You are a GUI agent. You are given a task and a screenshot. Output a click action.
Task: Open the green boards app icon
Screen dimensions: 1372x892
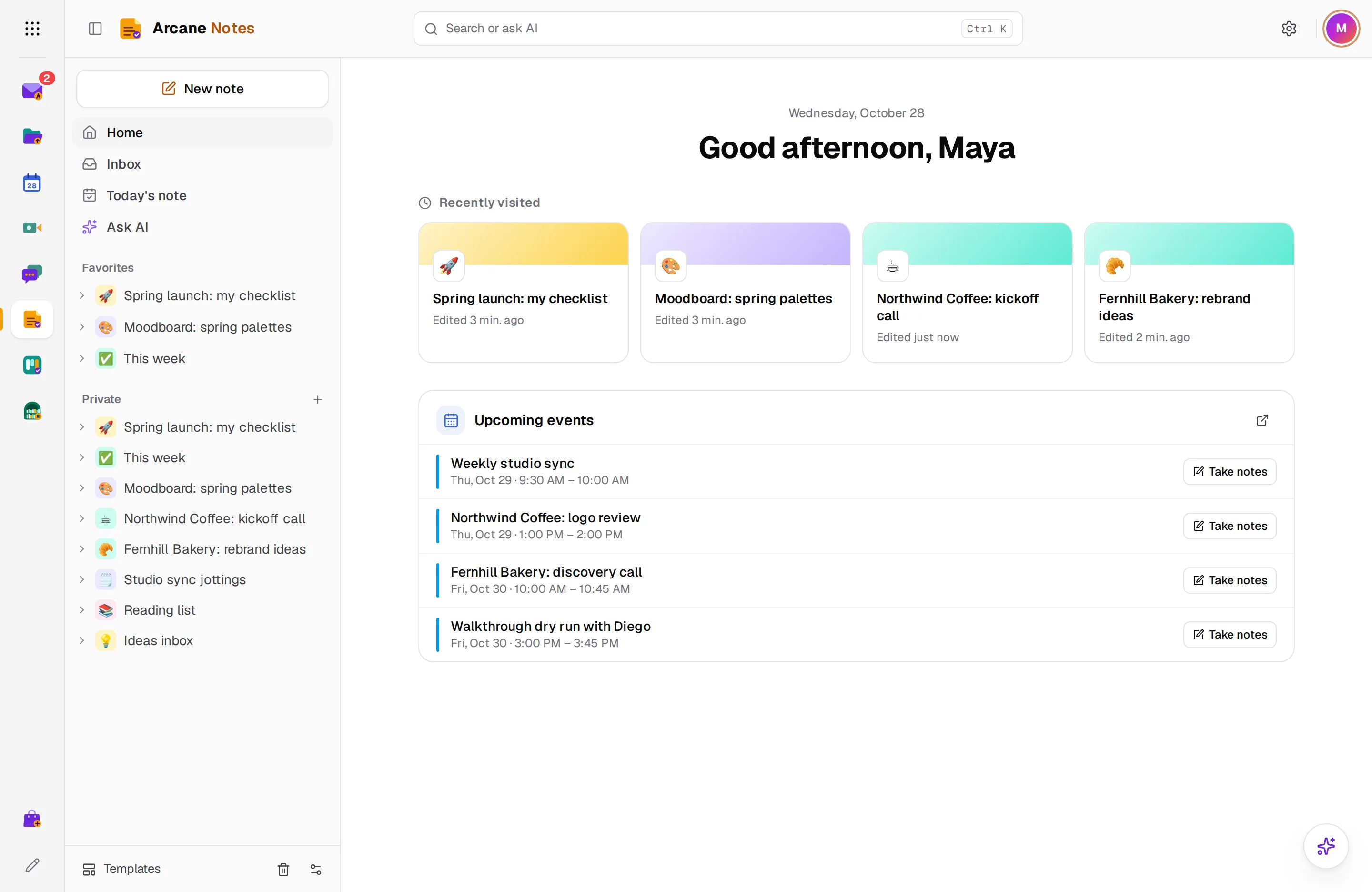(32, 365)
